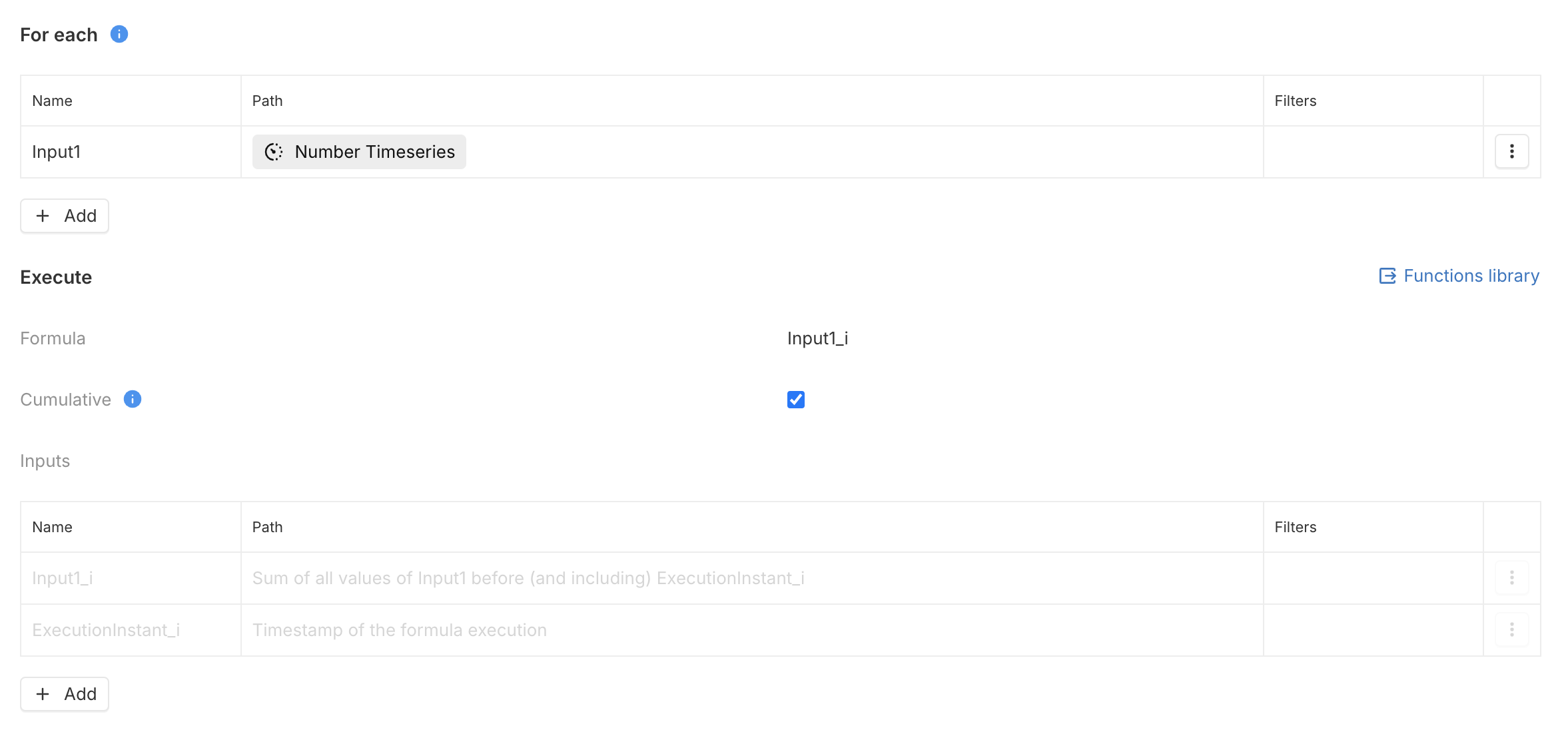The width and height of the screenshot is (1568, 730).
Task: Open the actions menu for the Input1_i row
Action: [x=1511, y=578]
